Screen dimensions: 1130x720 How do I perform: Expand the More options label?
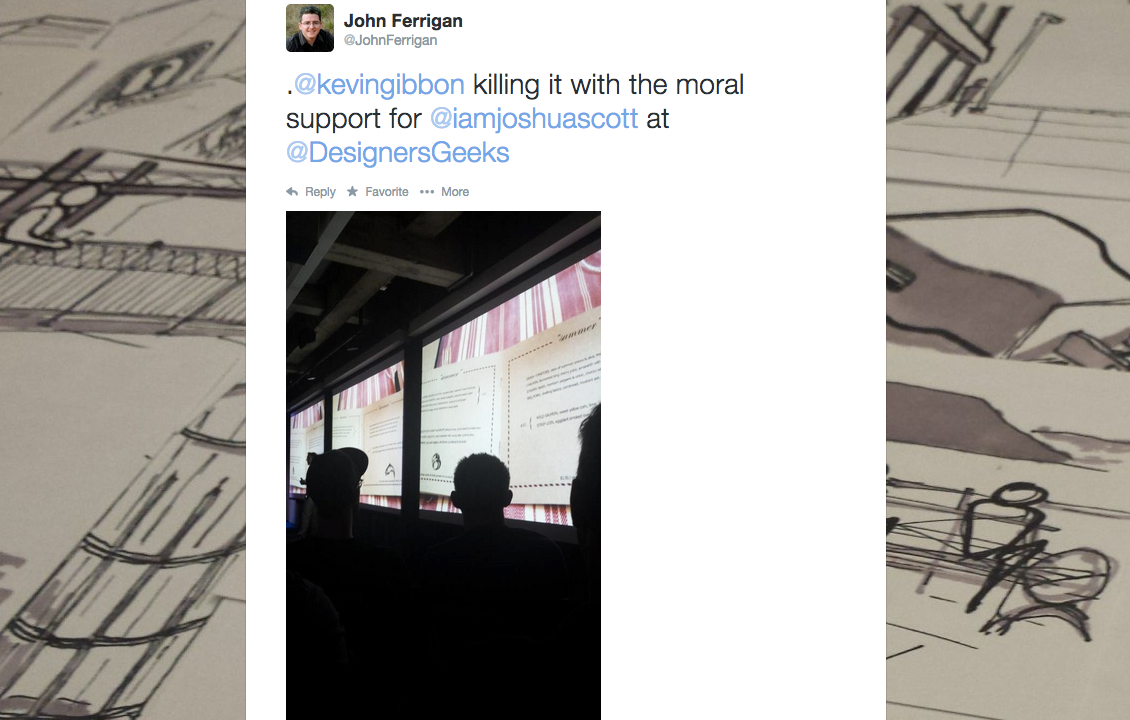(x=455, y=192)
